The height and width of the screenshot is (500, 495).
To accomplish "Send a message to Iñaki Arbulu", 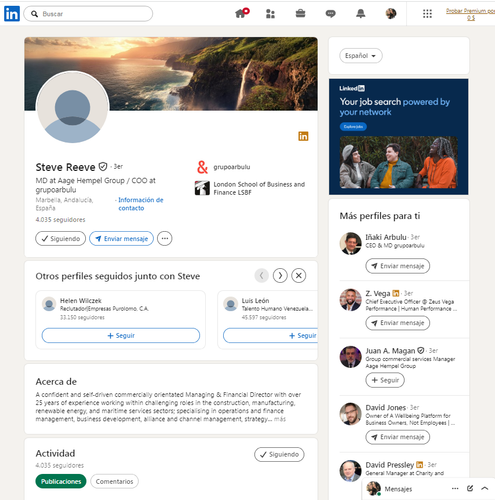I will 397,266.
